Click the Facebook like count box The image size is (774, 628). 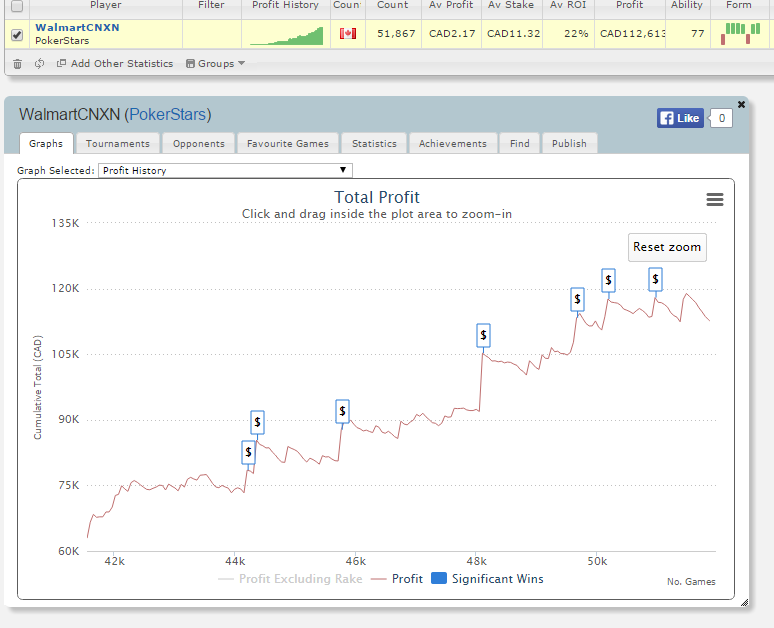[x=721, y=118]
